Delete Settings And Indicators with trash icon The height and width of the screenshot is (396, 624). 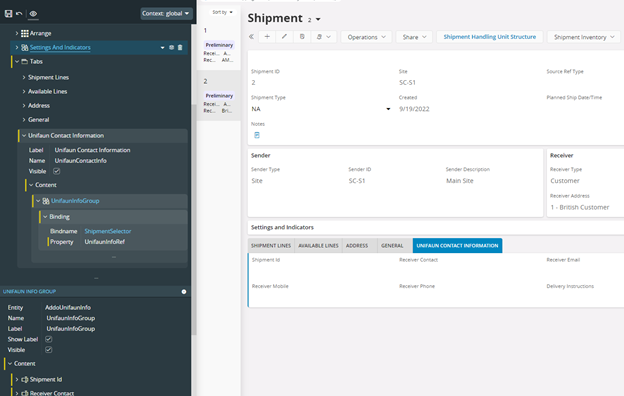point(180,47)
